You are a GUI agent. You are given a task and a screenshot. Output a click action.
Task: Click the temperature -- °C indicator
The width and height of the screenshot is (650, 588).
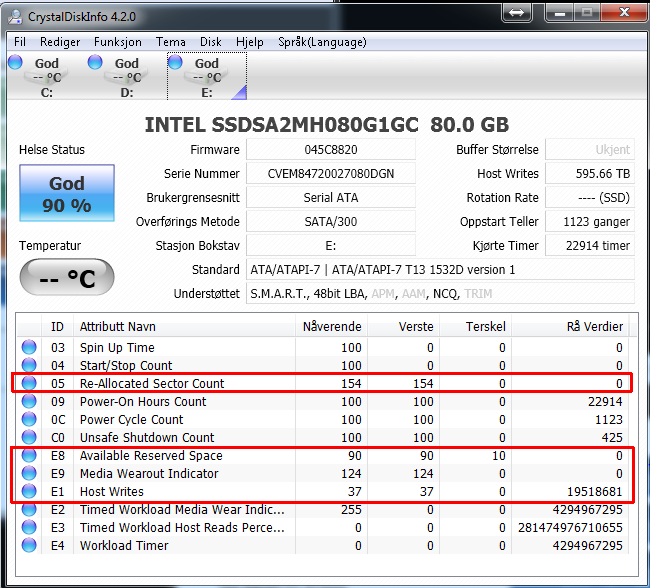[67, 277]
